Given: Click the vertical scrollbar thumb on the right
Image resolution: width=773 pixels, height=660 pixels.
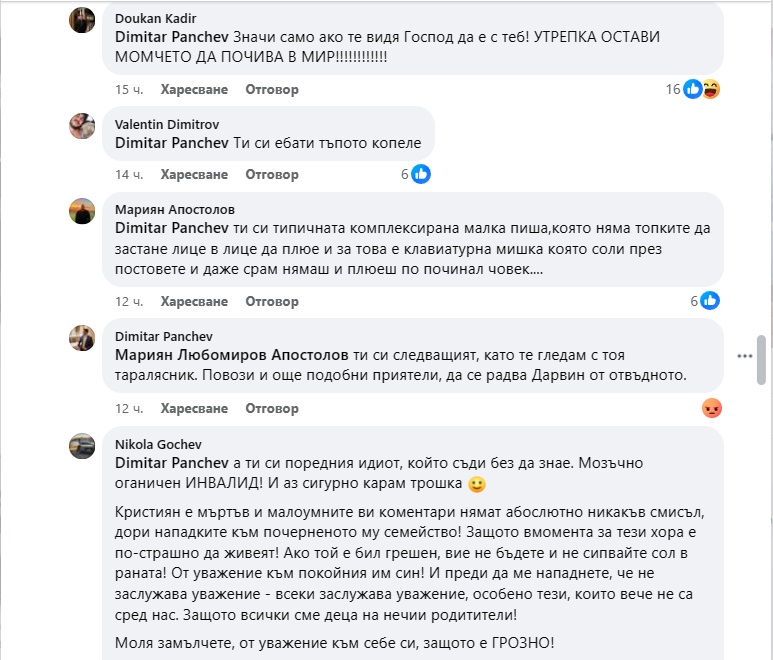Looking at the screenshot, I should 762,360.
